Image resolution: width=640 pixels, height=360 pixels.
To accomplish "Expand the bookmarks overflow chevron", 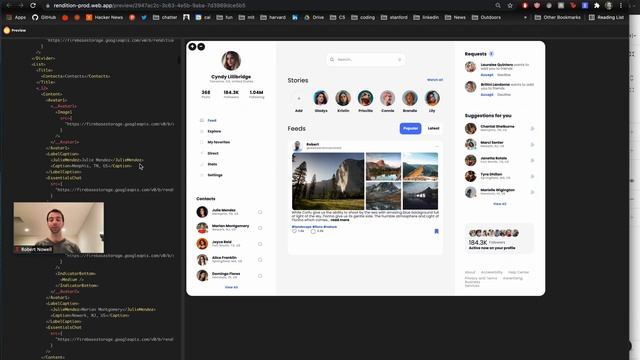I will pos(525,18).
